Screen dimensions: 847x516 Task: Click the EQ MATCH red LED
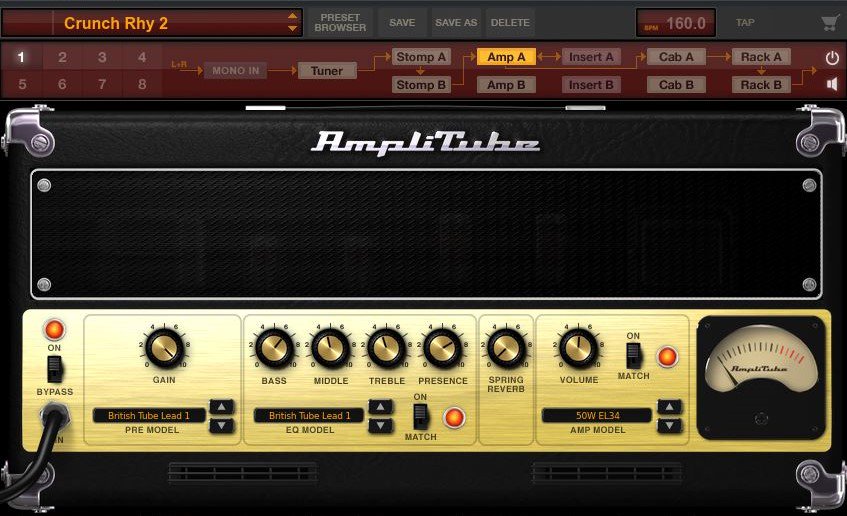coord(454,417)
